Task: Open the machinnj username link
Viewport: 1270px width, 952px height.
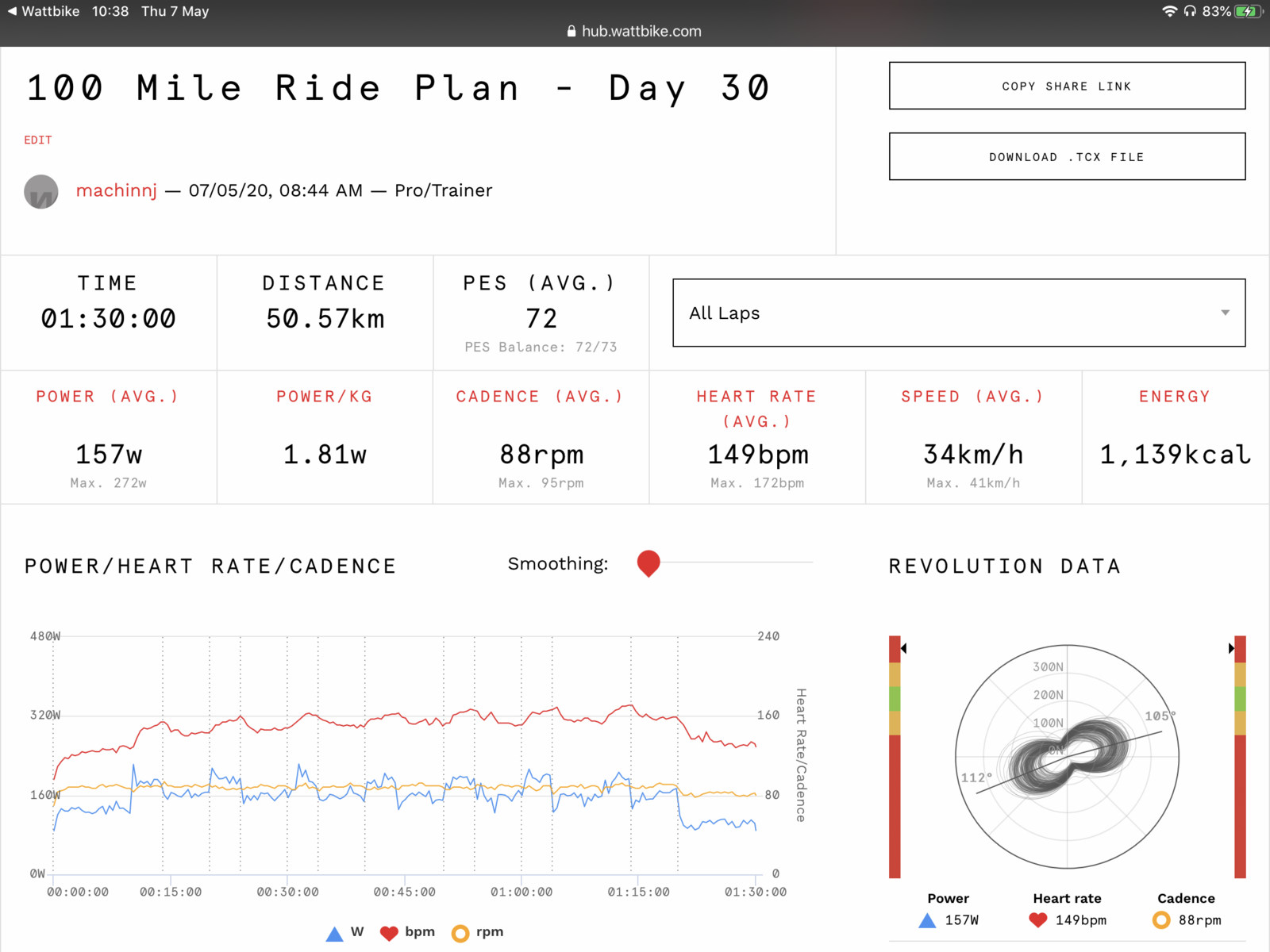Action: [x=117, y=191]
